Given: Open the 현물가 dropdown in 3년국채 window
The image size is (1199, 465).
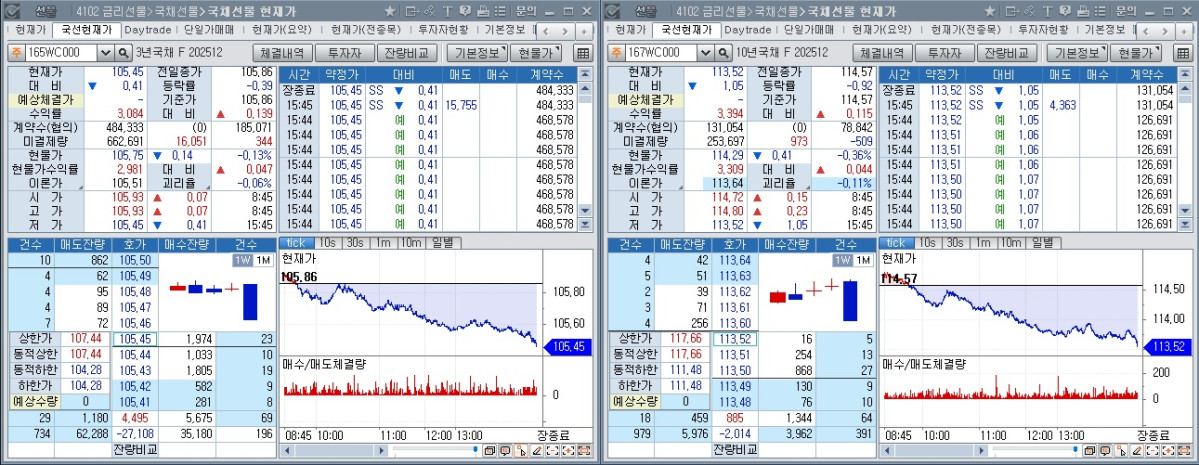Looking at the screenshot, I should (536, 53).
